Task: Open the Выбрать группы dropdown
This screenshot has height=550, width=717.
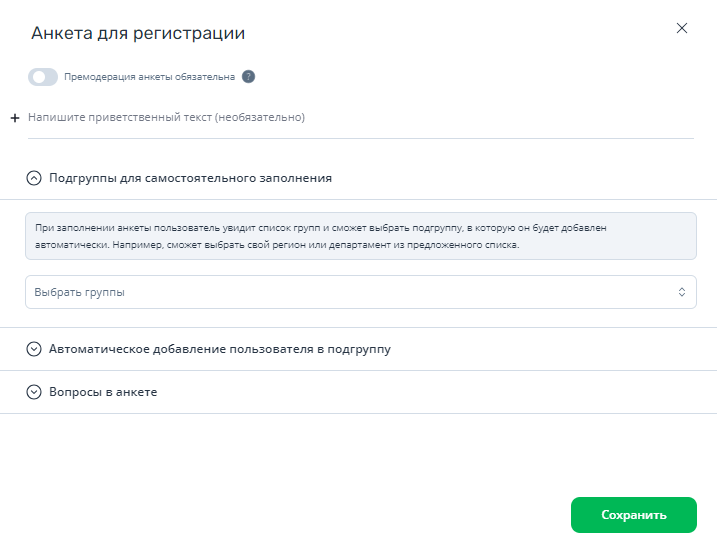Action: pyautogui.click(x=361, y=292)
